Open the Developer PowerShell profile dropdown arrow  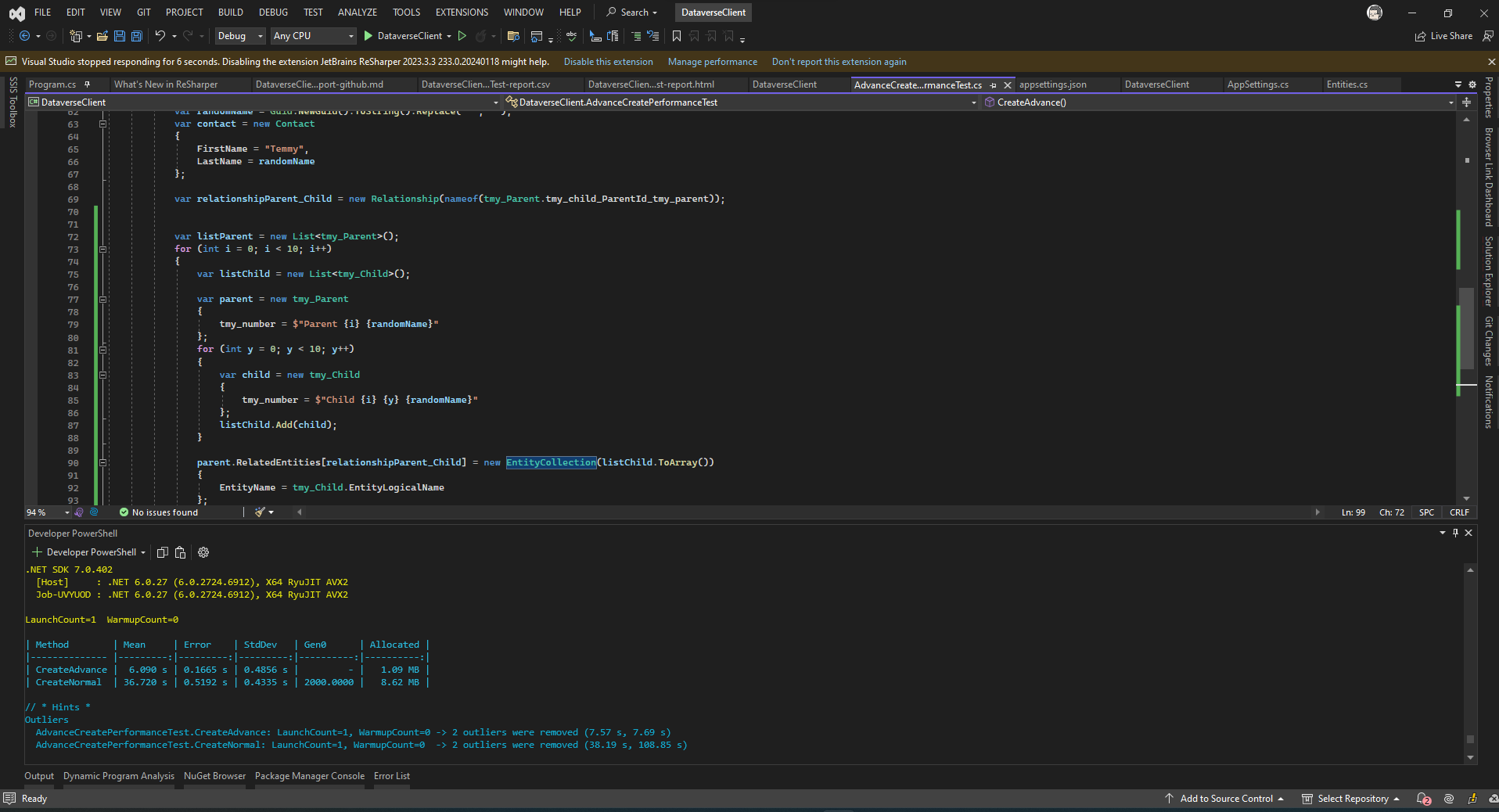click(x=143, y=552)
